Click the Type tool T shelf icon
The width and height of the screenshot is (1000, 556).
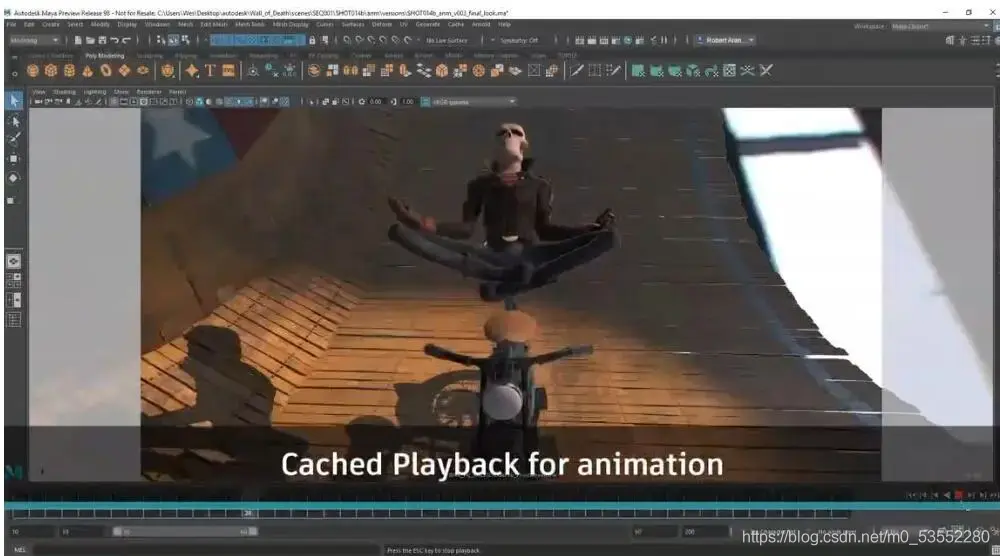click(x=210, y=71)
